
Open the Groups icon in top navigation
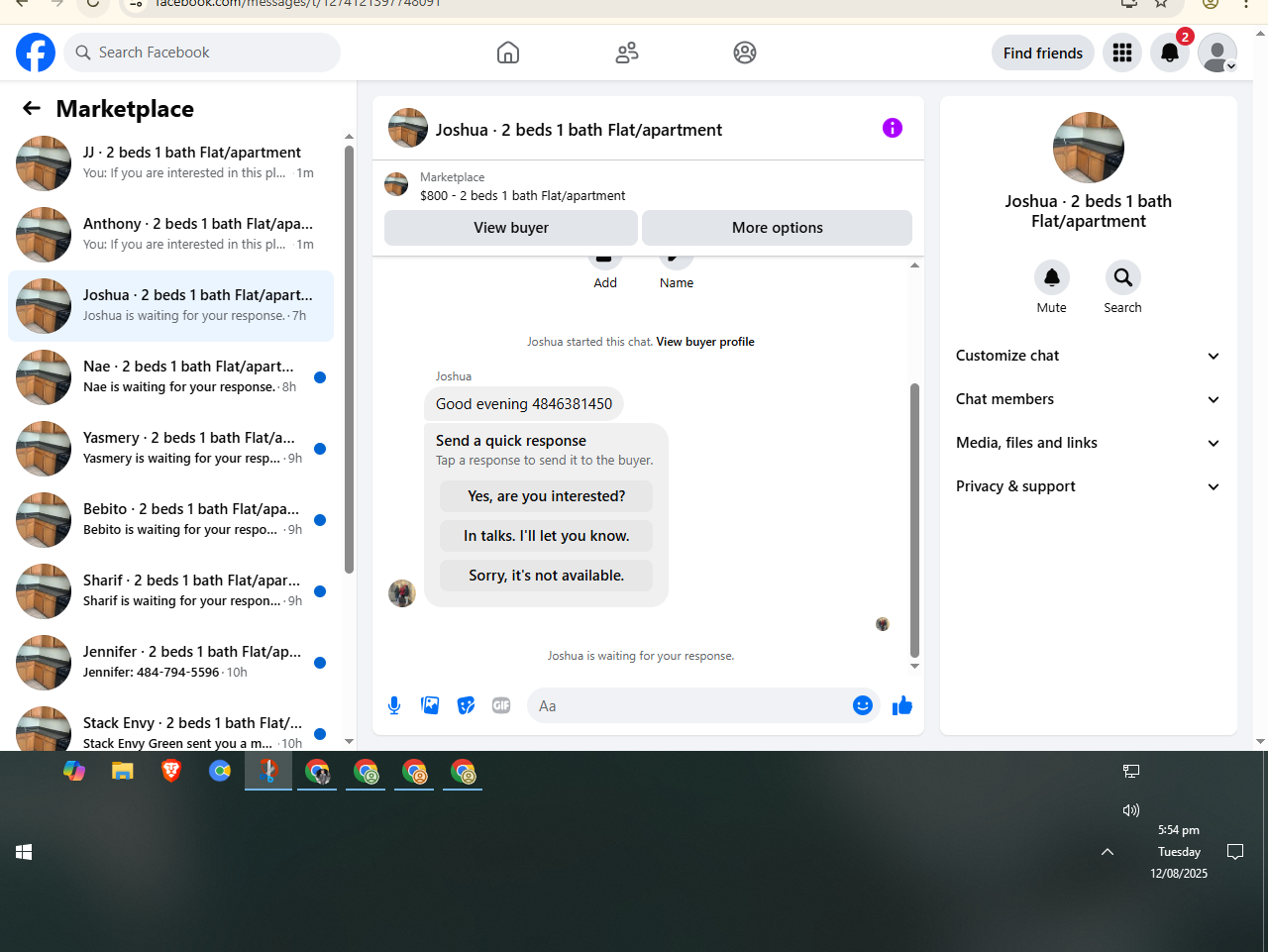(x=745, y=53)
